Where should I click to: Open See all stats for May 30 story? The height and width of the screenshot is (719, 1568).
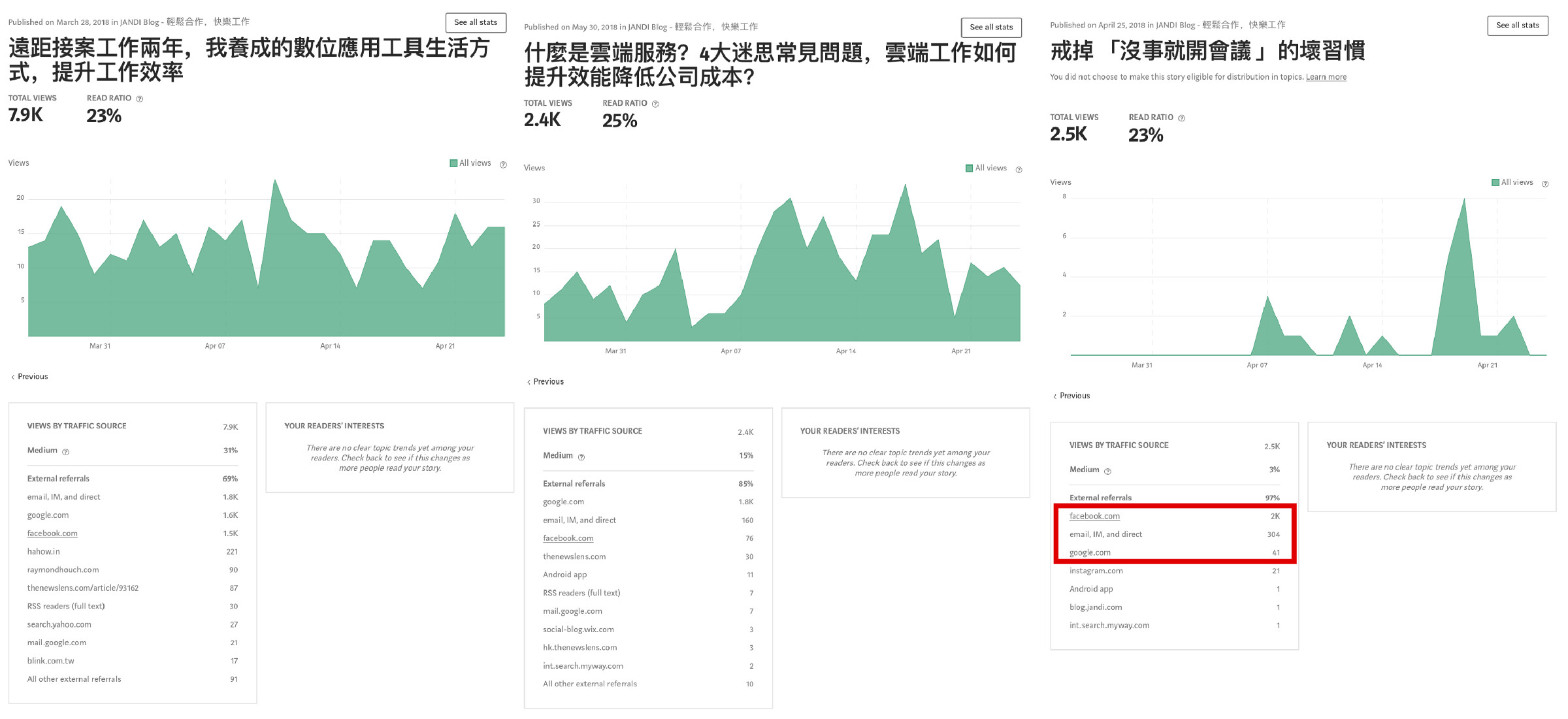click(x=991, y=27)
